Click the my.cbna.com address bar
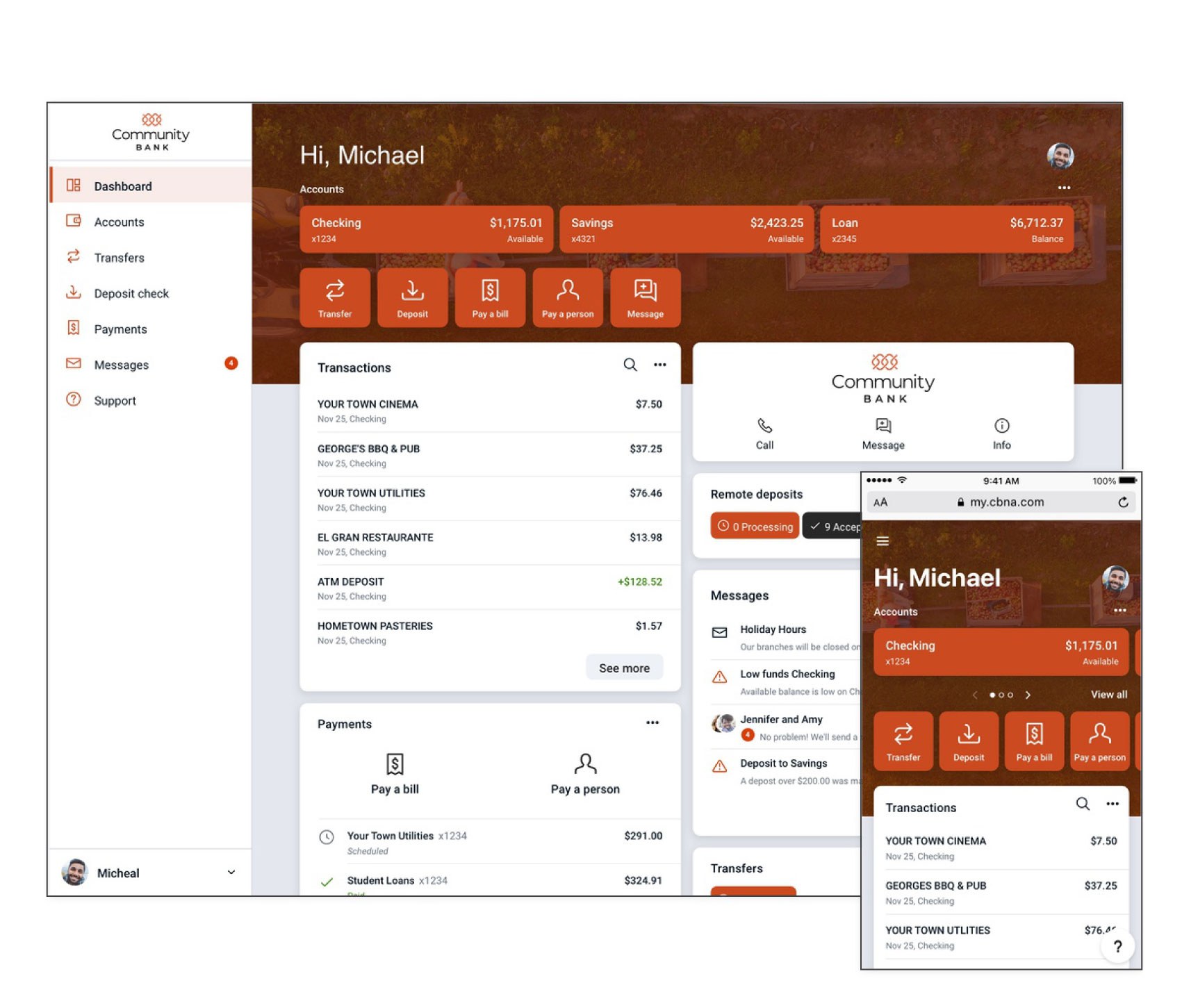The height and width of the screenshot is (1008, 1182). tap(1000, 502)
